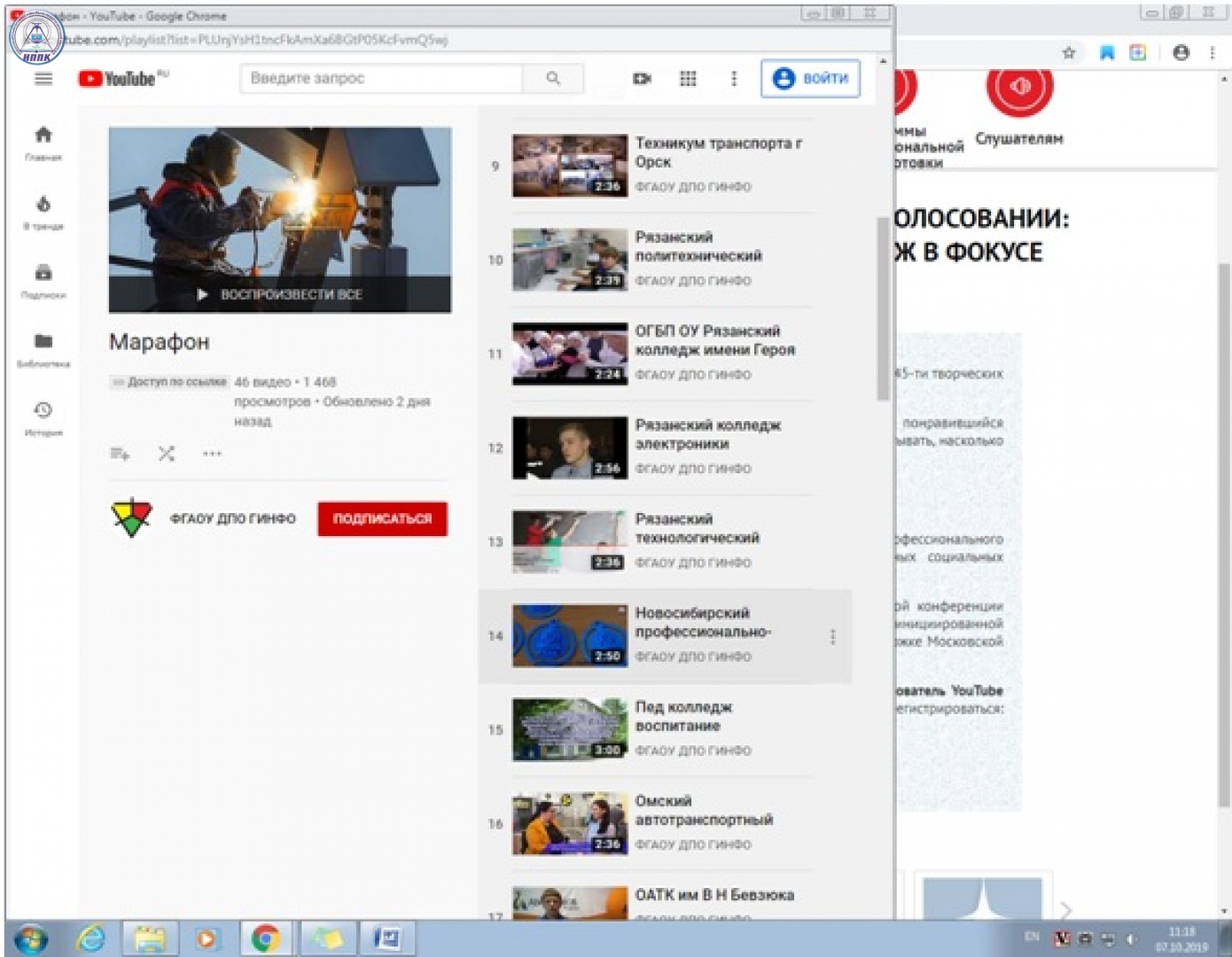This screenshot has width=1232, height=957.
Task: Shuffle the Марафон playlist
Action: 166,454
